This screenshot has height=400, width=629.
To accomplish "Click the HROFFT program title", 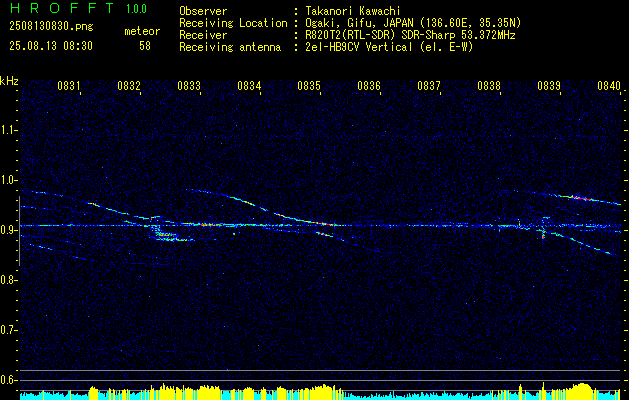I will pos(61,8).
